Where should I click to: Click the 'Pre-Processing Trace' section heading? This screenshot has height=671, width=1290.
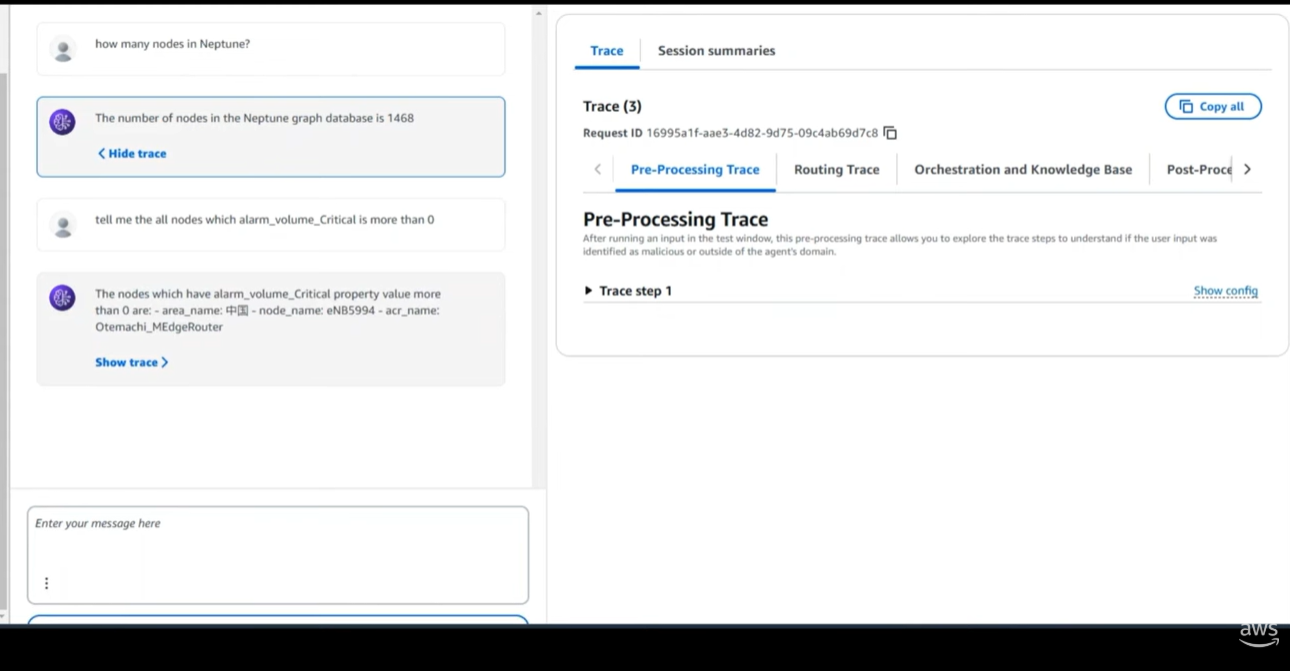click(x=675, y=219)
